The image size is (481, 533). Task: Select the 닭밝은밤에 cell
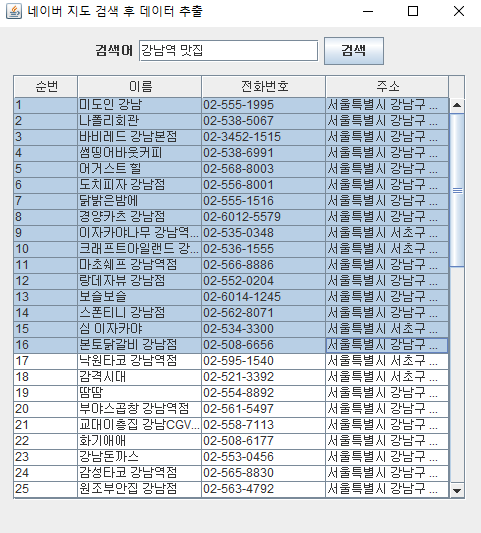[x=140, y=201]
